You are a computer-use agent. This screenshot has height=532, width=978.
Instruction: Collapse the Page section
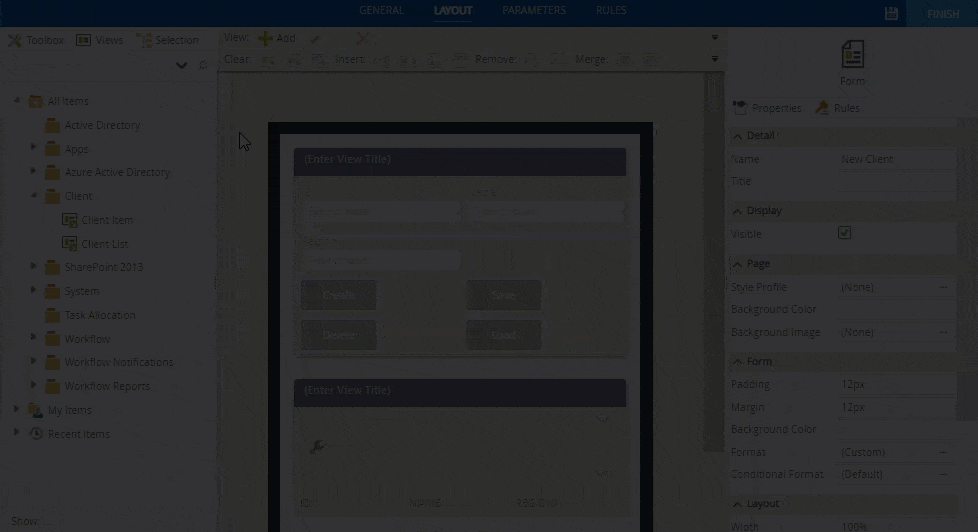(x=738, y=264)
